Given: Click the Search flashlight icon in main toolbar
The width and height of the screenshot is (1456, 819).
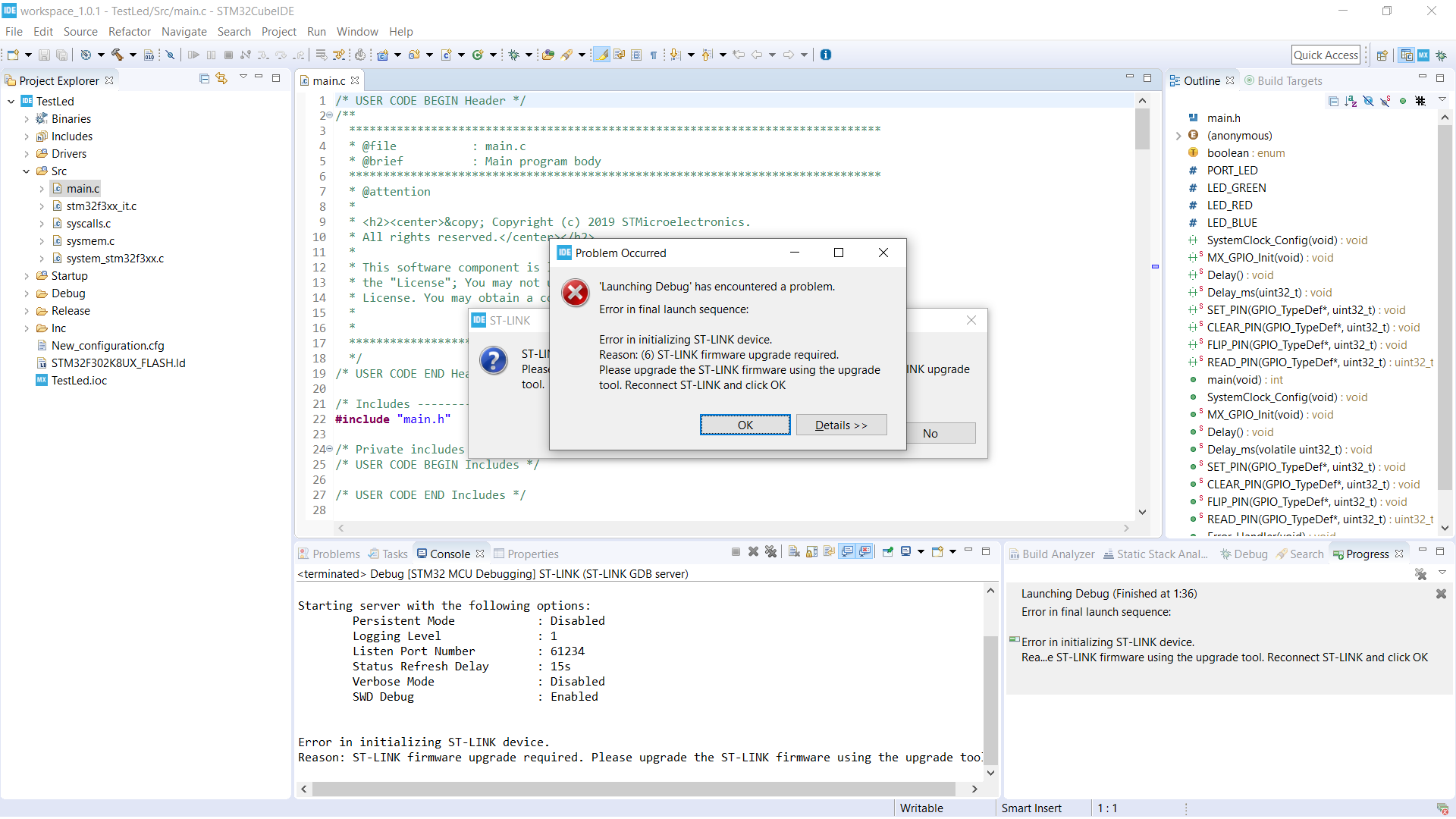Looking at the screenshot, I should [x=566, y=55].
